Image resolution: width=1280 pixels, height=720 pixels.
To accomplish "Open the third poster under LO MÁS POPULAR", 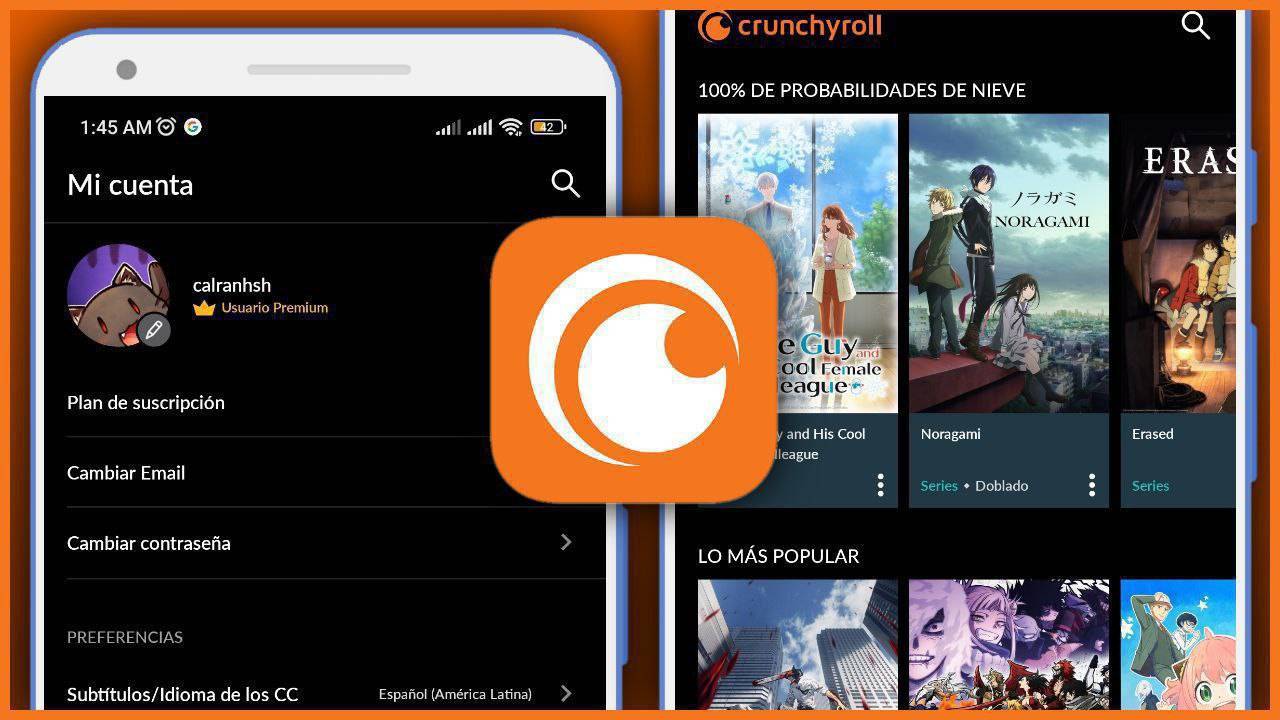I will [1178, 645].
